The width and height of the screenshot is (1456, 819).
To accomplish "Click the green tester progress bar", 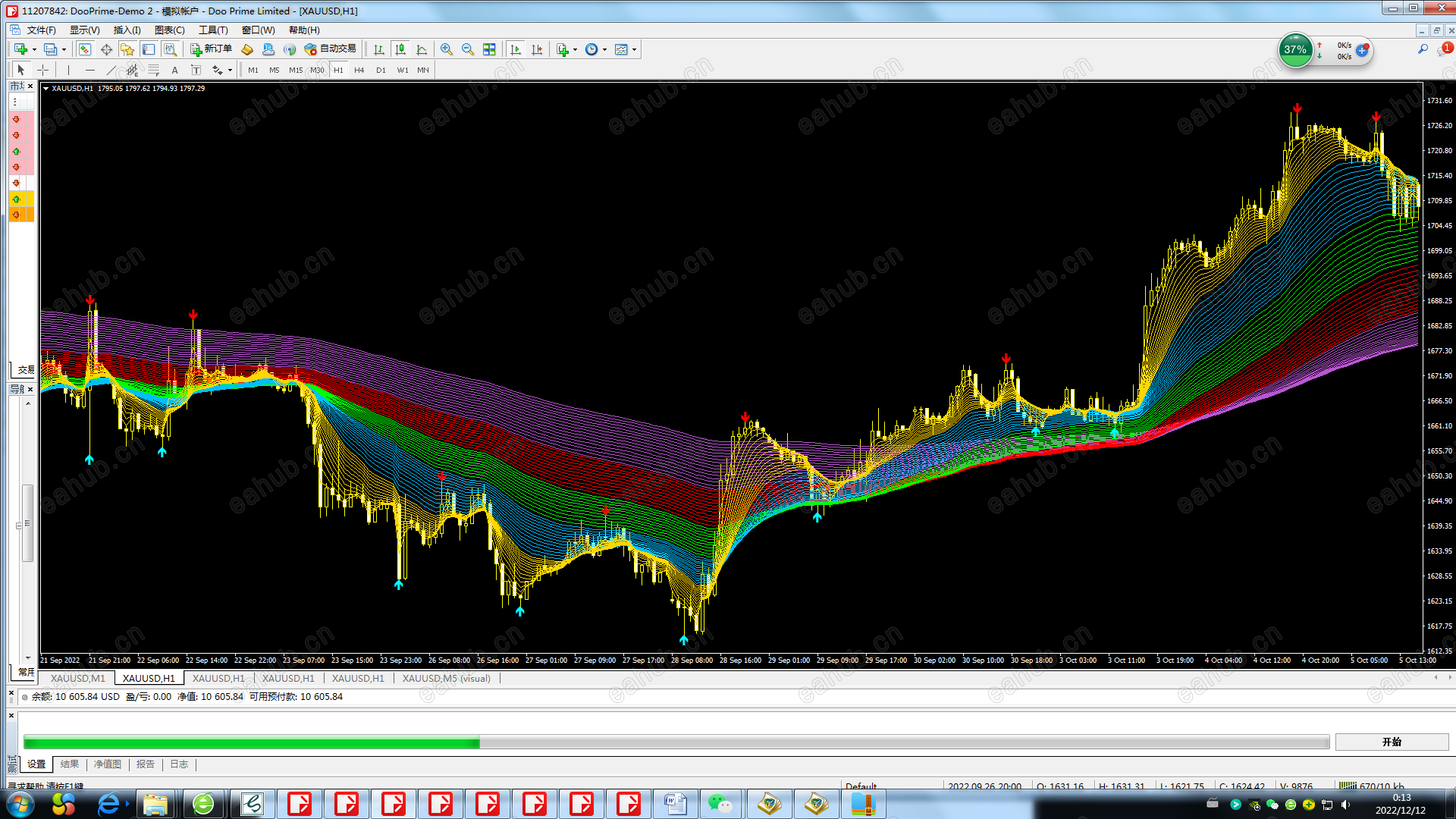I will (251, 742).
